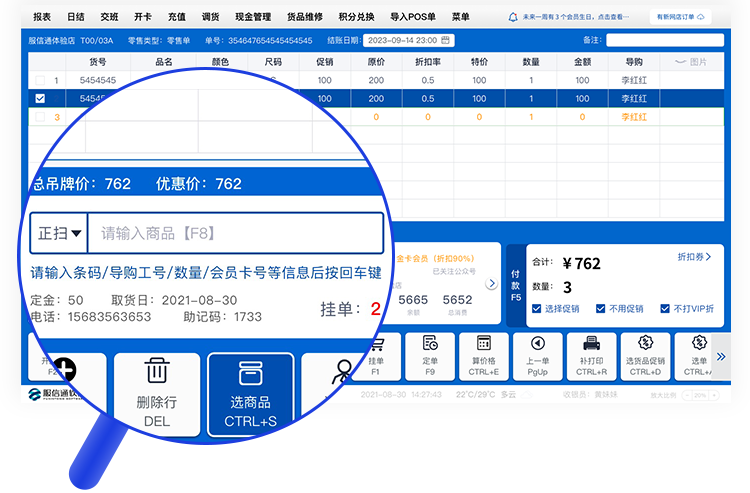Click the 选商品 CTRL+S button

tap(251, 394)
